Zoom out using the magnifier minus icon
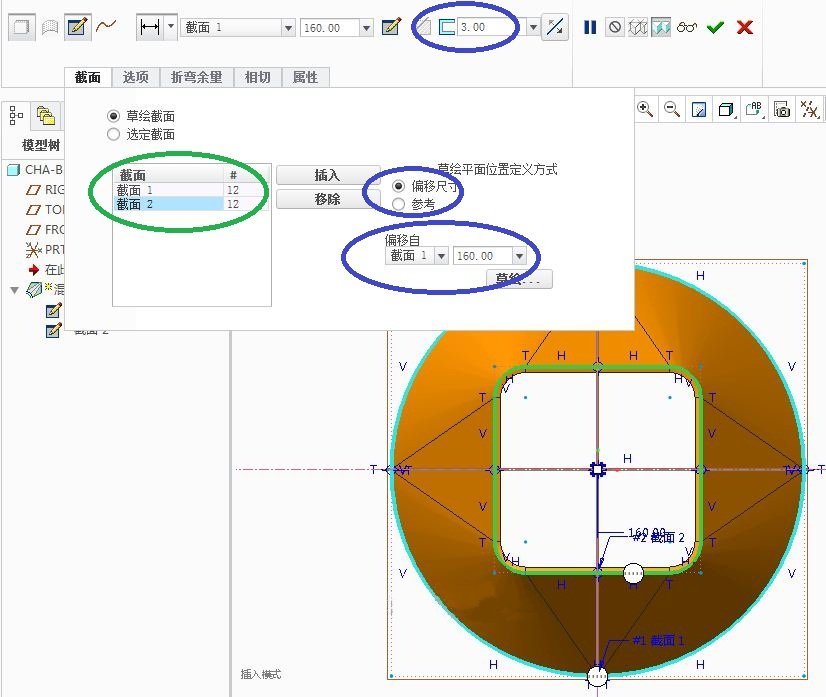This screenshot has width=826, height=697. click(672, 110)
